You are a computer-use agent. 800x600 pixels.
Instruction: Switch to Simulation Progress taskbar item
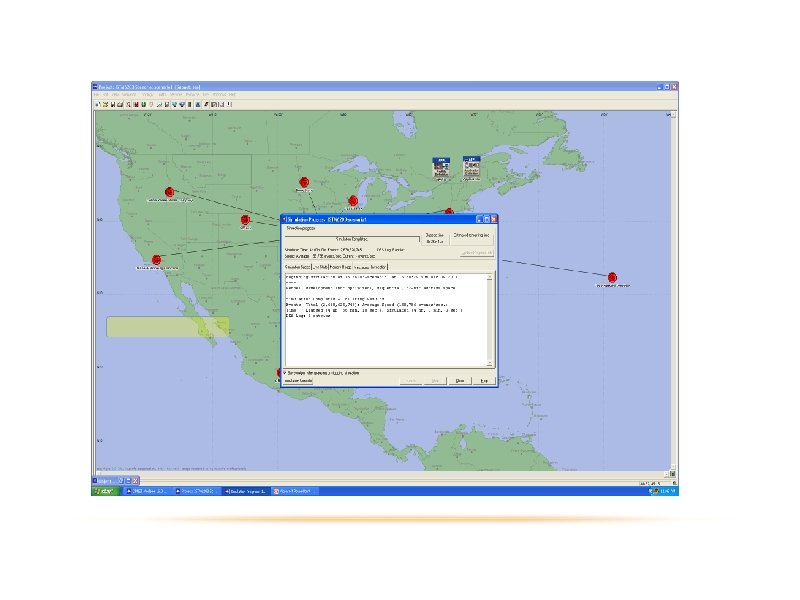click(x=245, y=491)
